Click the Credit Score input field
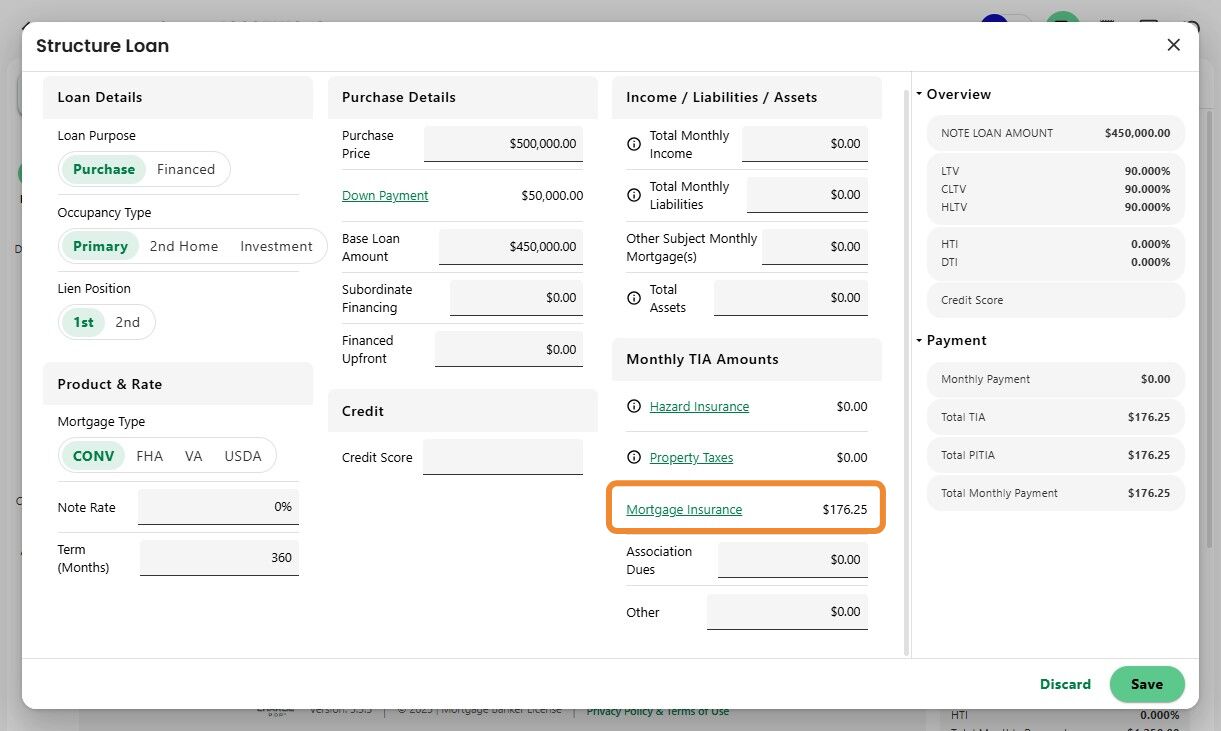This screenshot has width=1221, height=731. click(x=502, y=457)
